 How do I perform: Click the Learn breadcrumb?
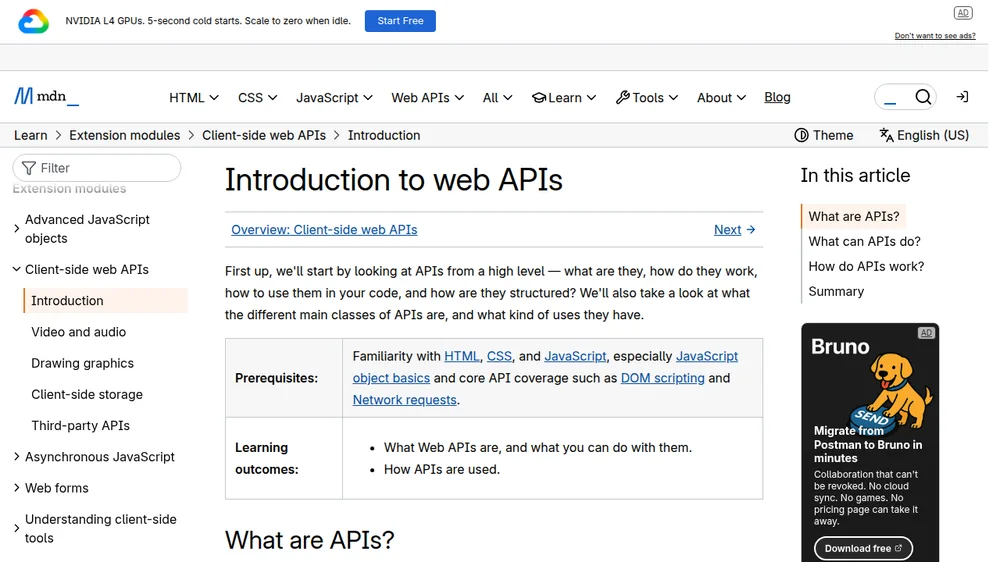click(31, 135)
